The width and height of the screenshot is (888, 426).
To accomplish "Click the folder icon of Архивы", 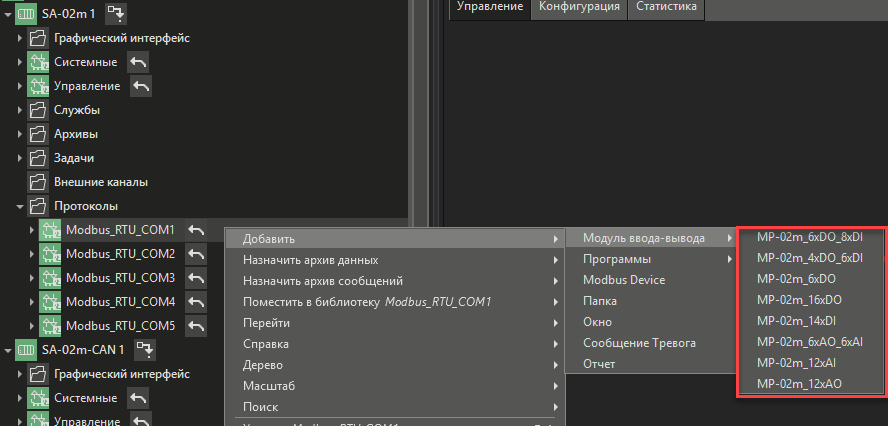I will 37,134.
